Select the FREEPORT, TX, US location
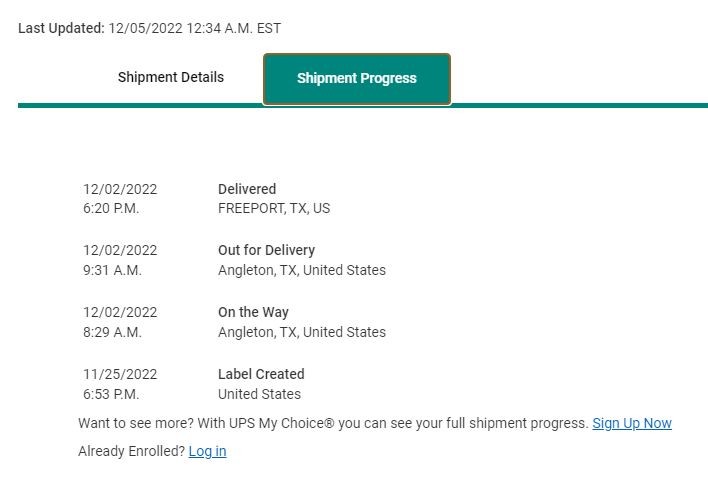 tap(274, 209)
